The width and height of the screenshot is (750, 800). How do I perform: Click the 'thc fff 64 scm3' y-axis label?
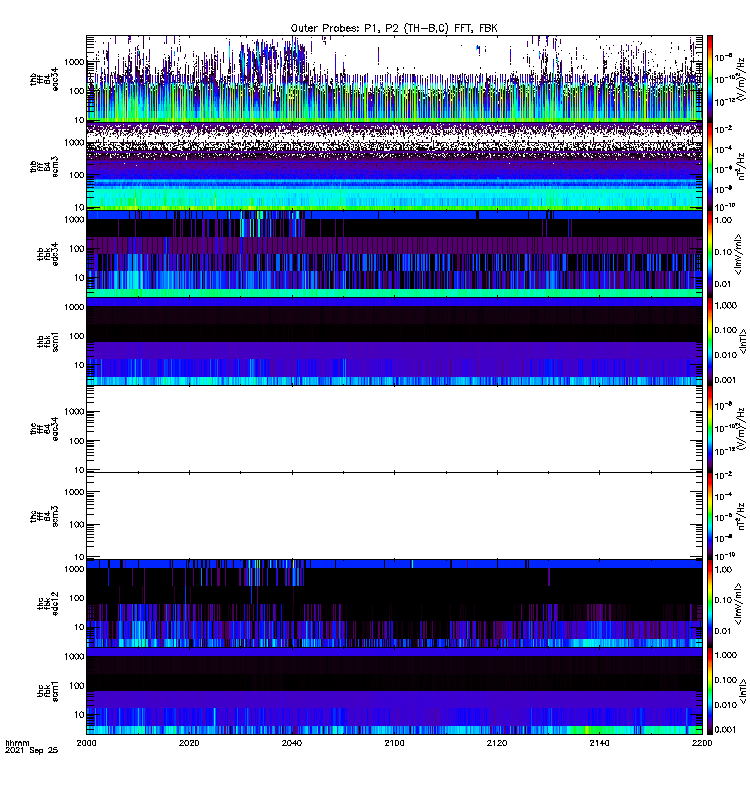tap(44, 516)
